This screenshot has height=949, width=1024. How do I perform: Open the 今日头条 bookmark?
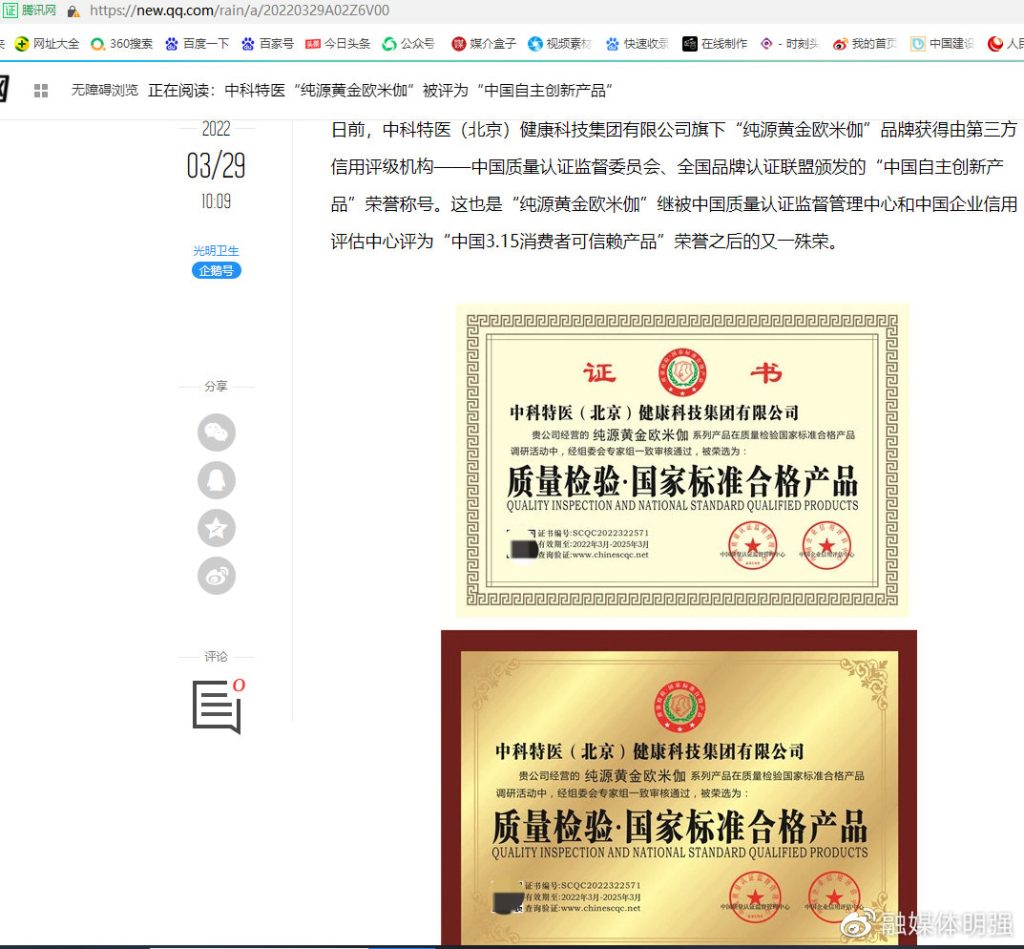click(x=338, y=44)
